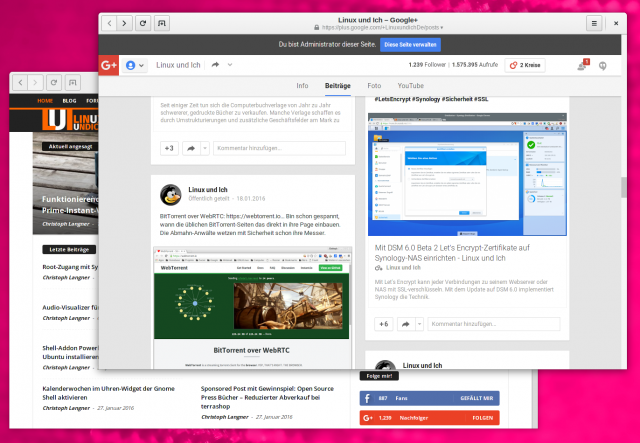Viewport: 640px width, 443px height.
Task: Click the Facebook icon in Fans bar
Action: pyautogui.click(x=367, y=398)
